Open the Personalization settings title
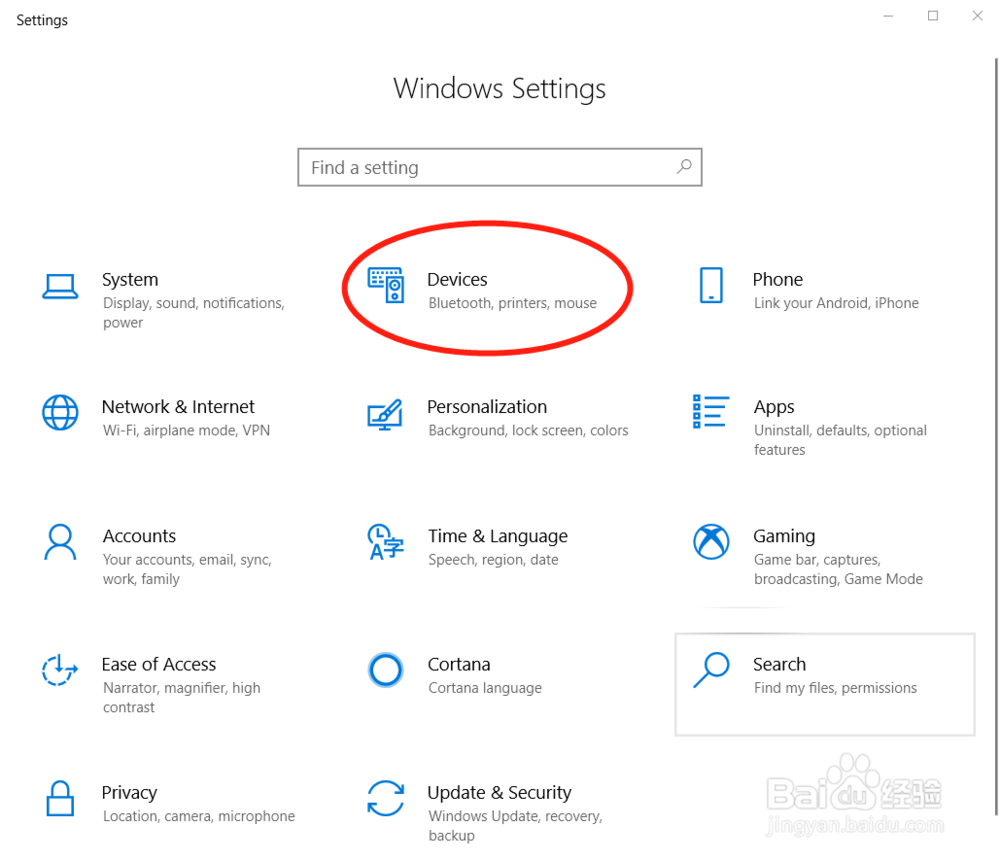This screenshot has width=1000, height=860. coord(487,406)
